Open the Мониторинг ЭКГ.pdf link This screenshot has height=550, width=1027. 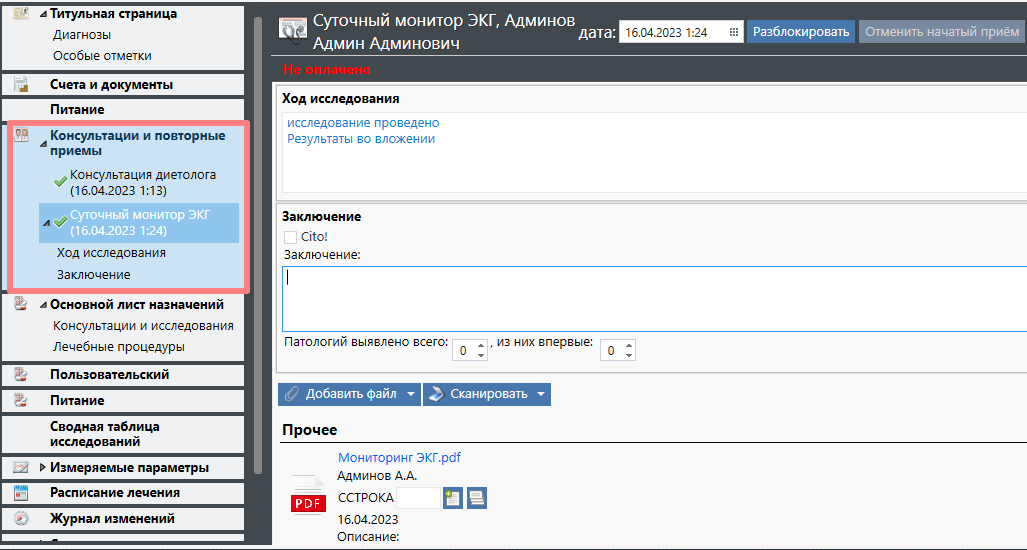pyautogui.click(x=399, y=457)
